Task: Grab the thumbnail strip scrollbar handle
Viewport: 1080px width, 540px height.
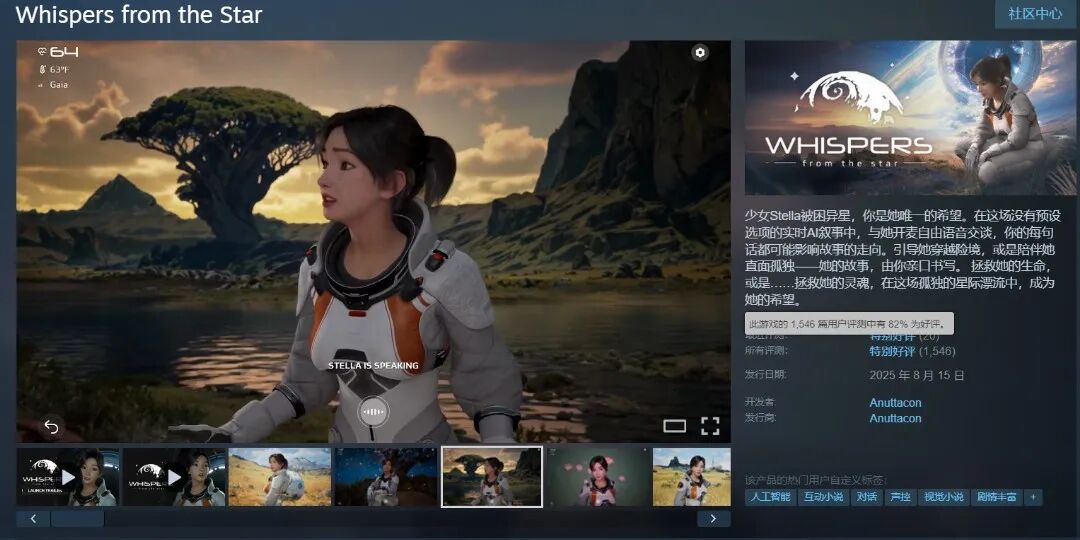Action: [77, 519]
